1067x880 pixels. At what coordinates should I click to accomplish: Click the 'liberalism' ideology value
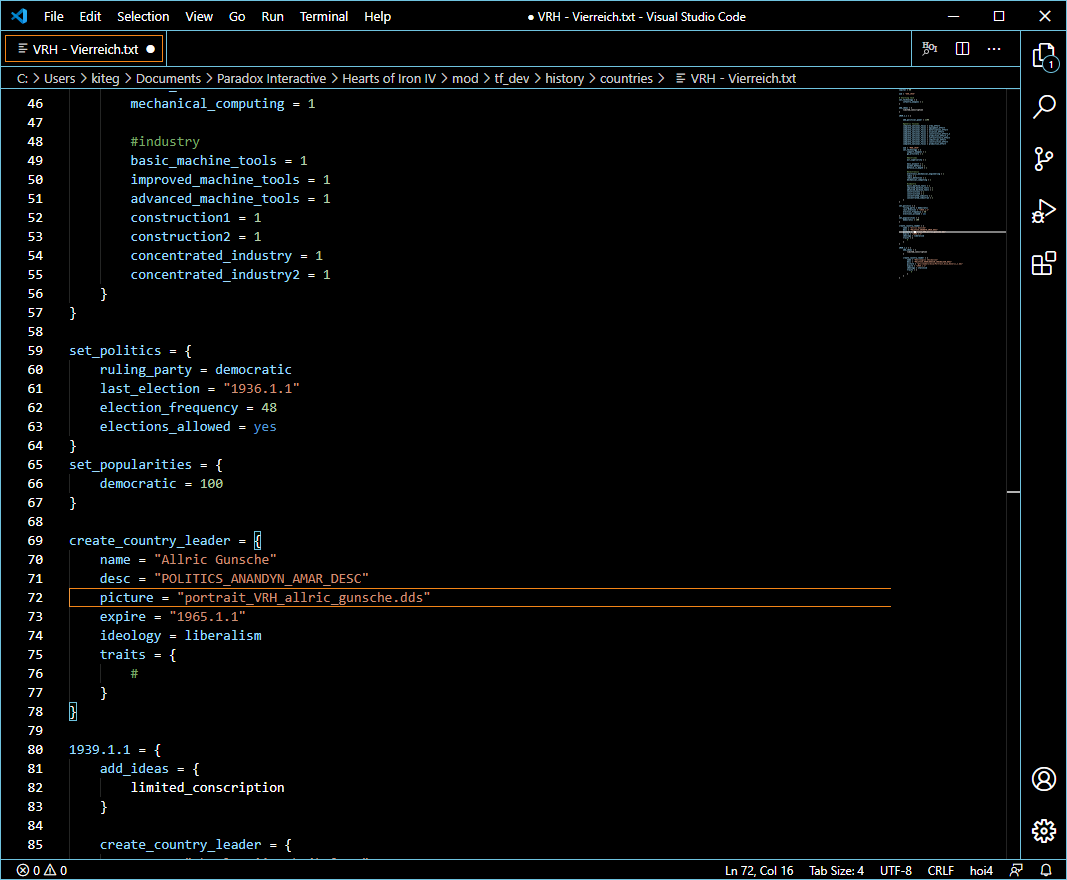(223, 636)
